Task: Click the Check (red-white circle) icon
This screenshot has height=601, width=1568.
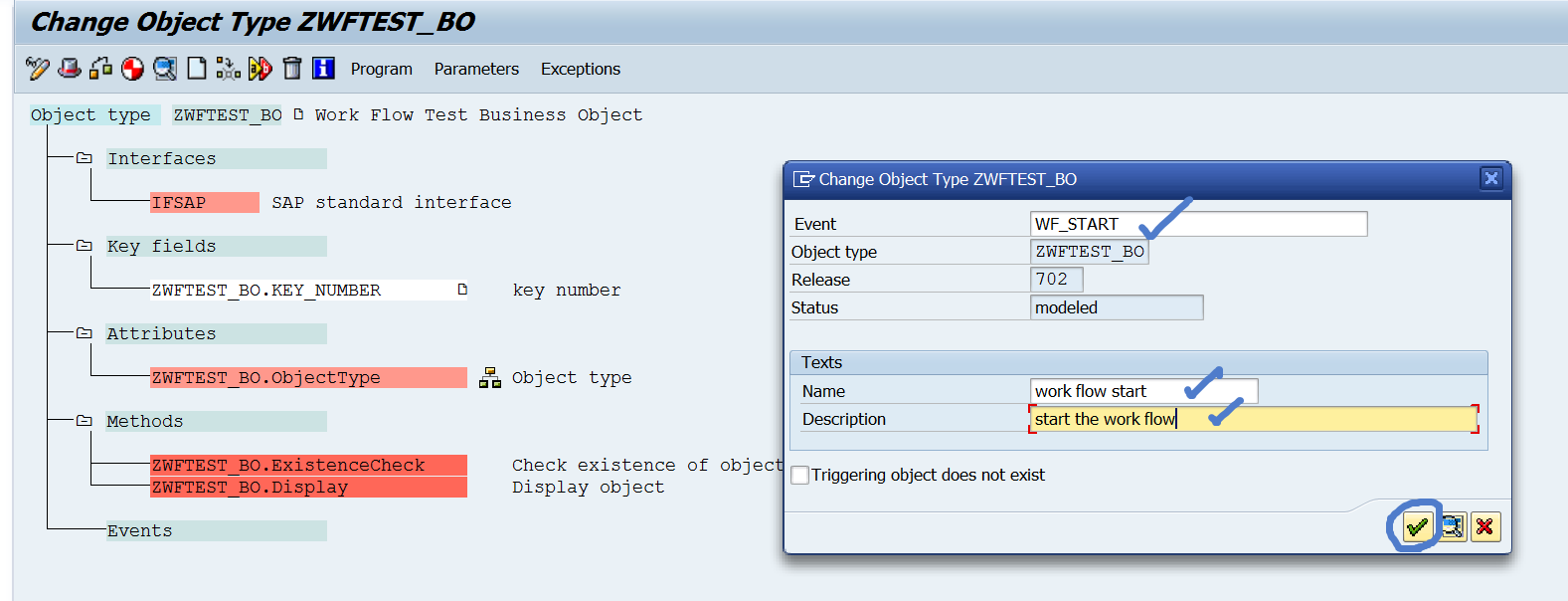Action: (x=132, y=69)
